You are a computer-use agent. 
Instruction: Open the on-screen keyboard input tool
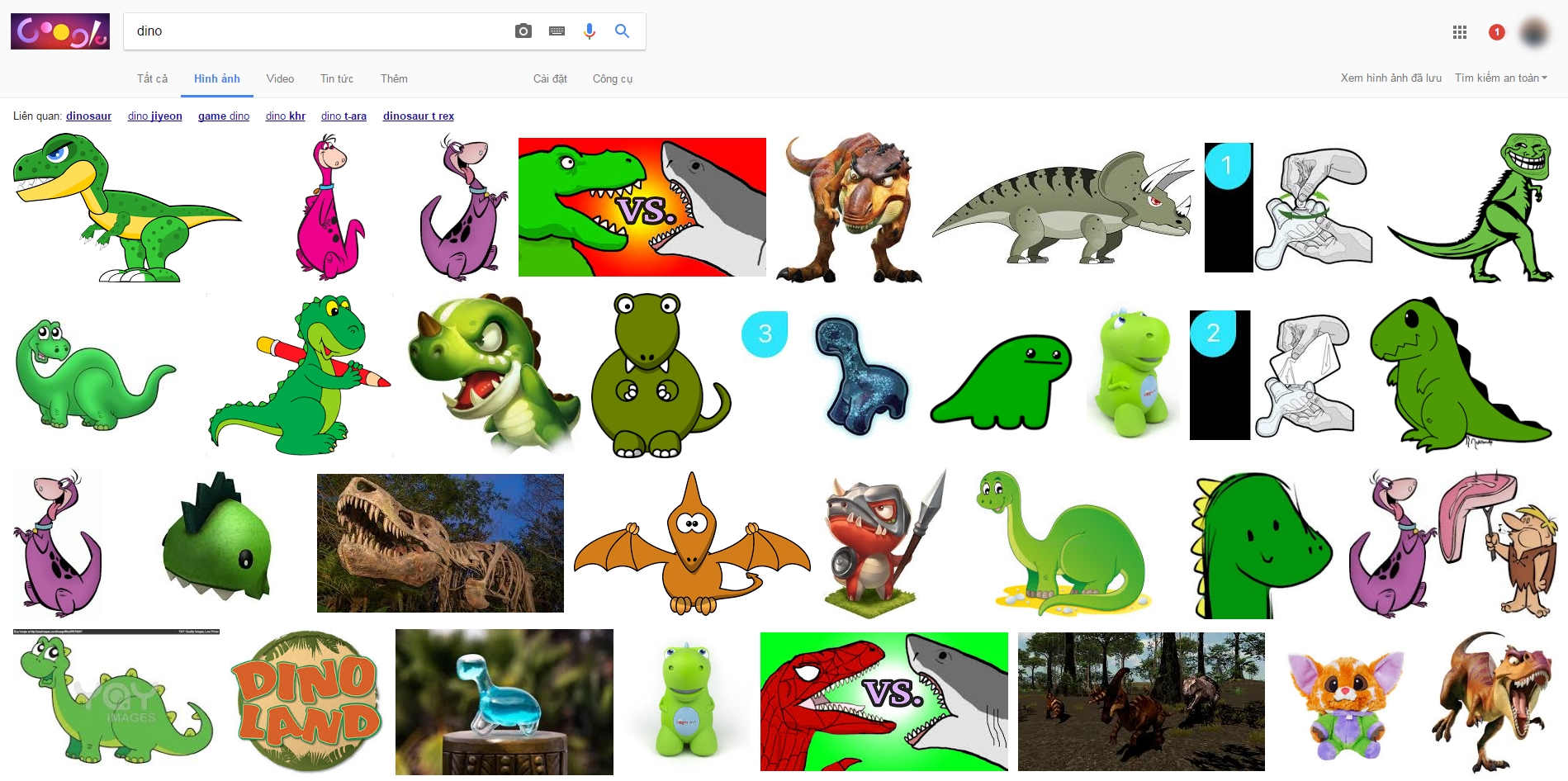click(x=557, y=31)
